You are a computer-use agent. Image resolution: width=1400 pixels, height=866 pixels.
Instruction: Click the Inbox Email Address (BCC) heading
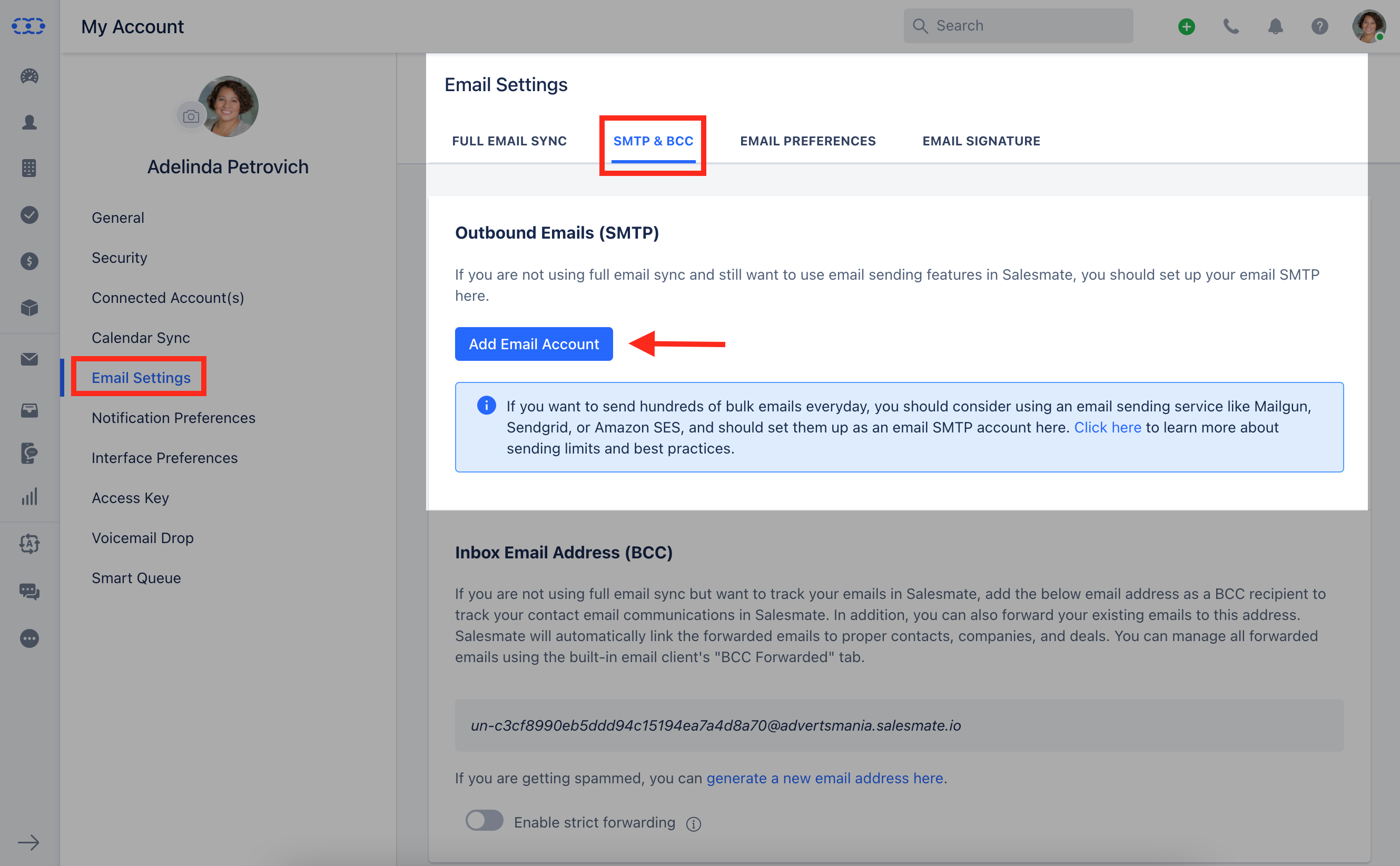564,552
